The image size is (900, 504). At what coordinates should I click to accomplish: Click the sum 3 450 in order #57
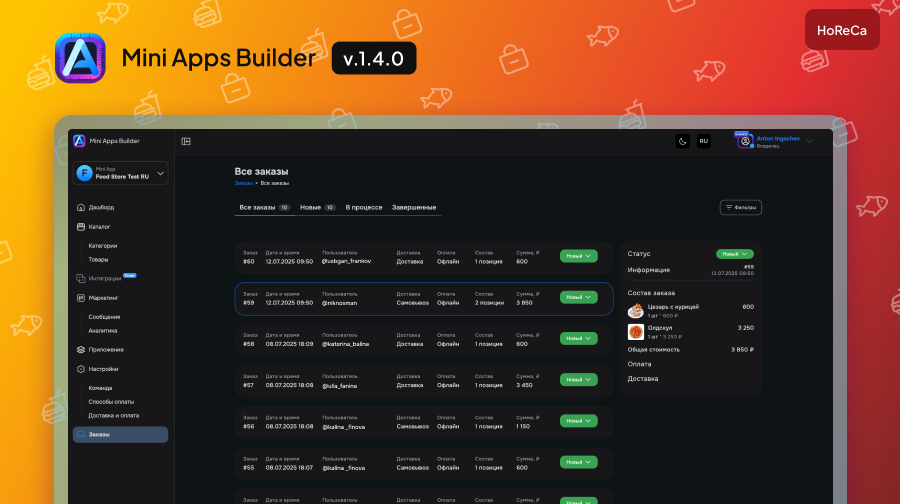click(x=524, y=385)
